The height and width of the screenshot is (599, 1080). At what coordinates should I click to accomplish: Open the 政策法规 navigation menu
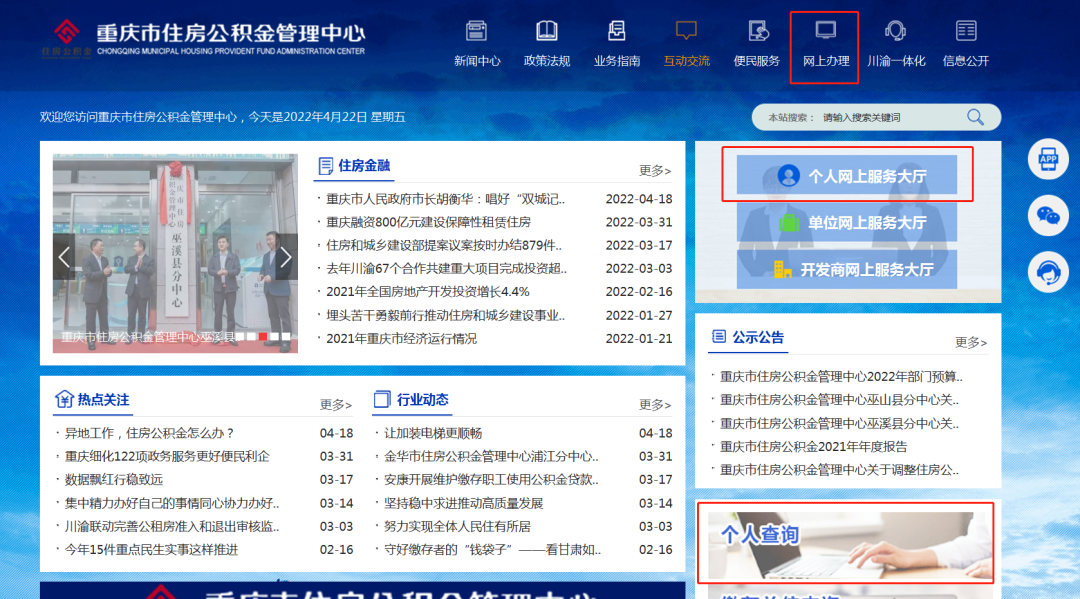547,45
